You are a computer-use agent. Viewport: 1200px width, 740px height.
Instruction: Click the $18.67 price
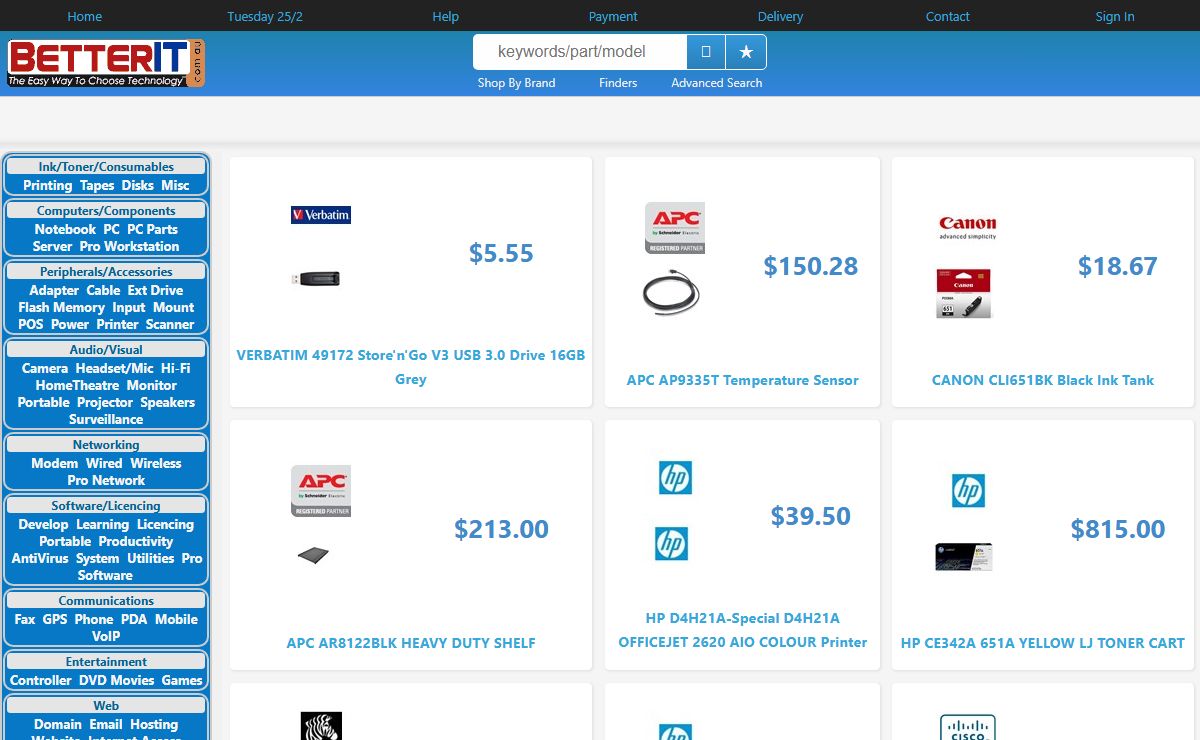pyautogui.click(x=1118, y=266)
